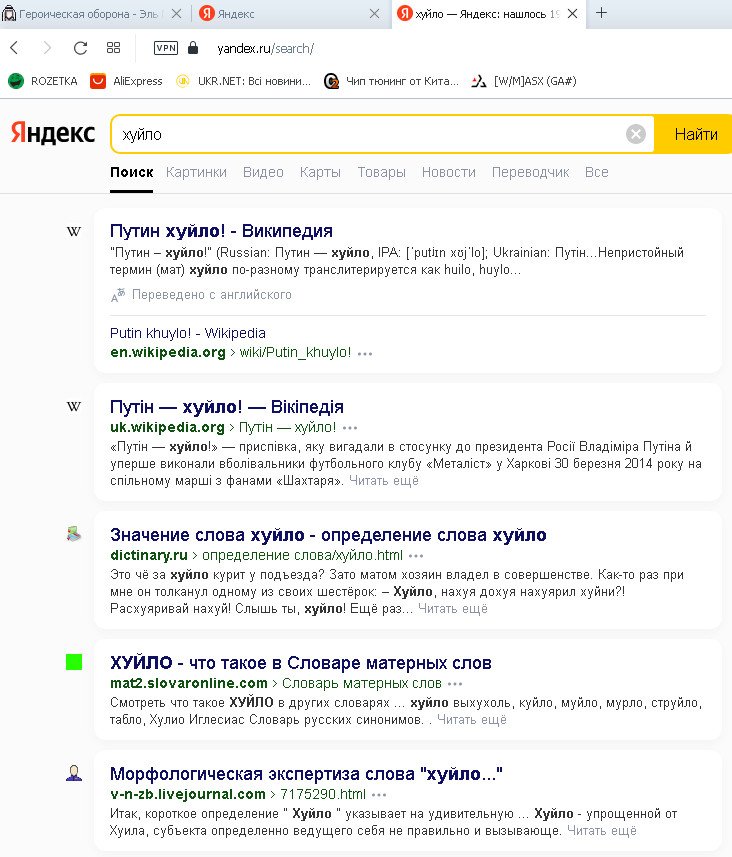Open the speed dial grid icon
Screen dimensions: 732x857
(113, 48)
